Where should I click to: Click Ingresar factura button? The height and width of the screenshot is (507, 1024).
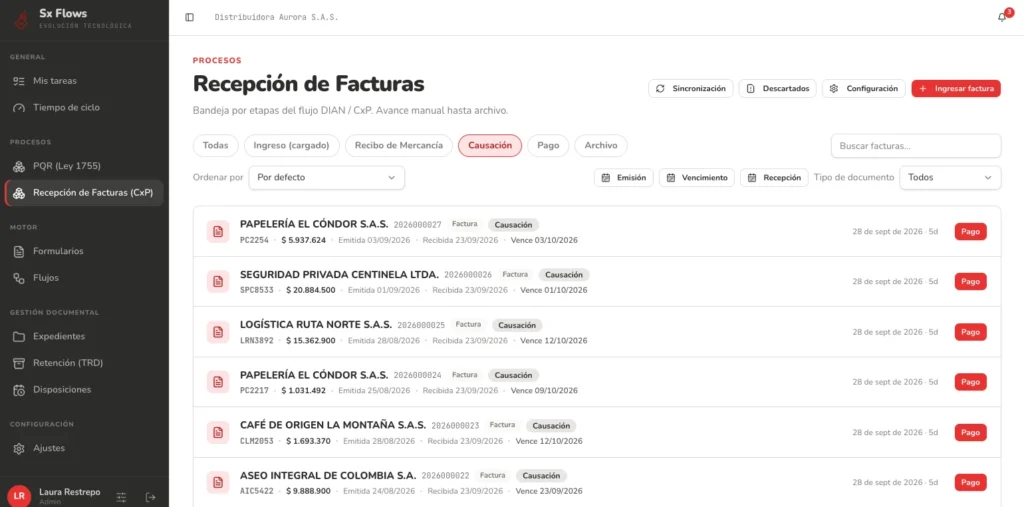coord(956,88)
